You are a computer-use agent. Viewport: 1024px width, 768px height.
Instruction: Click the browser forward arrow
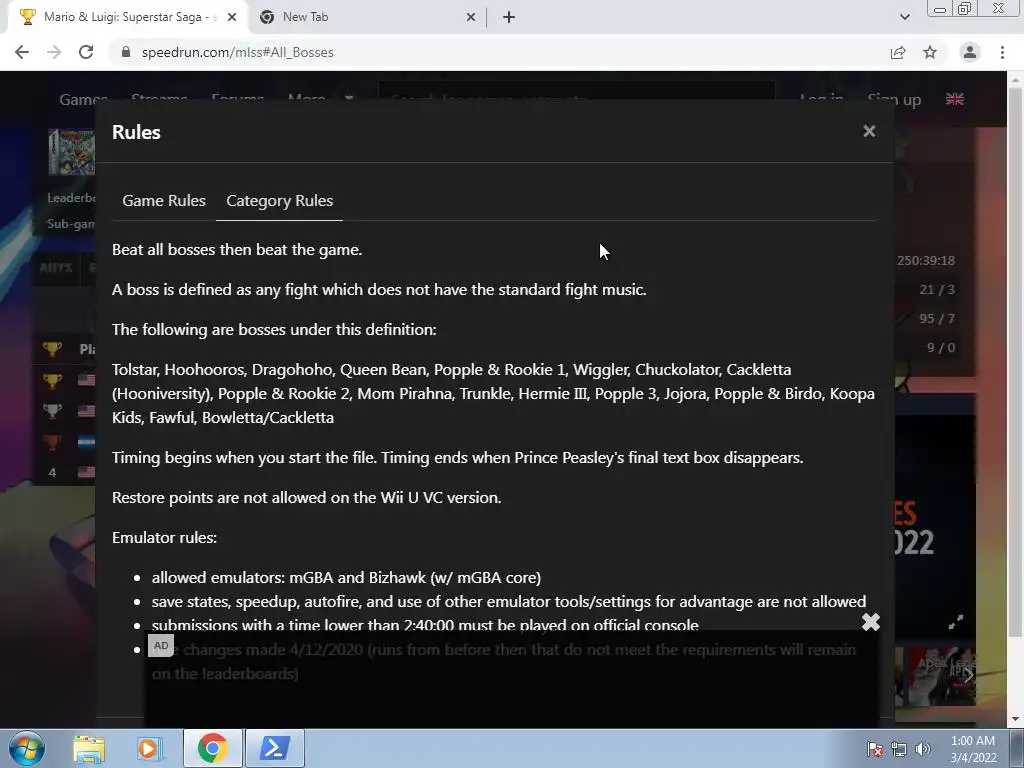point(54,52)
